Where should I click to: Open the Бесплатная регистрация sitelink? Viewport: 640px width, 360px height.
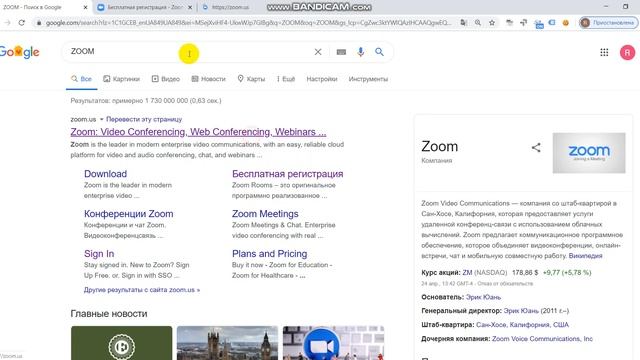tap(287, 174)
